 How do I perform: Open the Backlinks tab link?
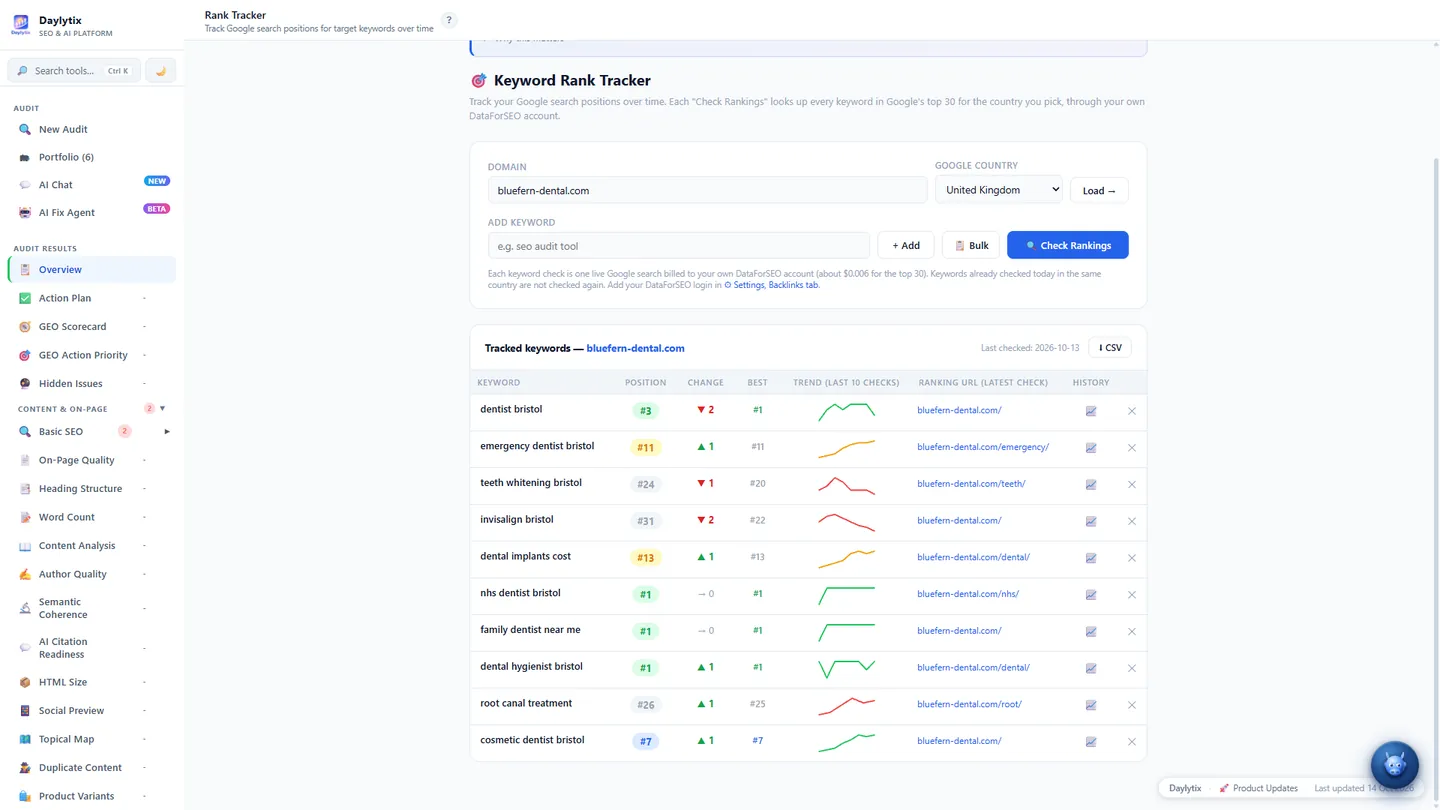point(793,285)
